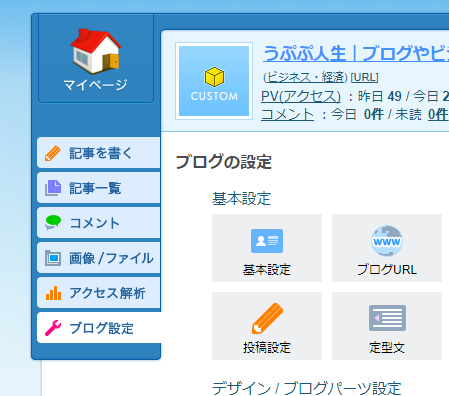Open the unread 0件 comments link
Viewport: 449px width, 396px height.
[438, 115]
